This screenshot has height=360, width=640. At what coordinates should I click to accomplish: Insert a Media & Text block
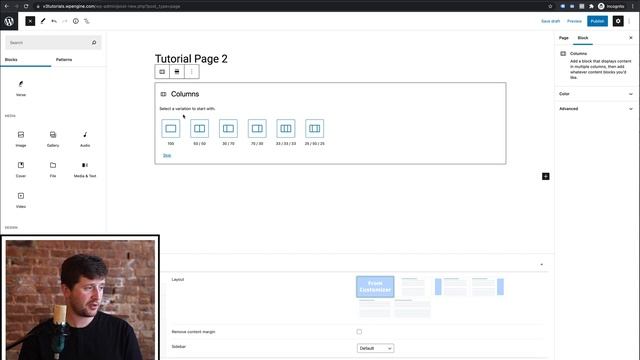(x=85, y=169)
